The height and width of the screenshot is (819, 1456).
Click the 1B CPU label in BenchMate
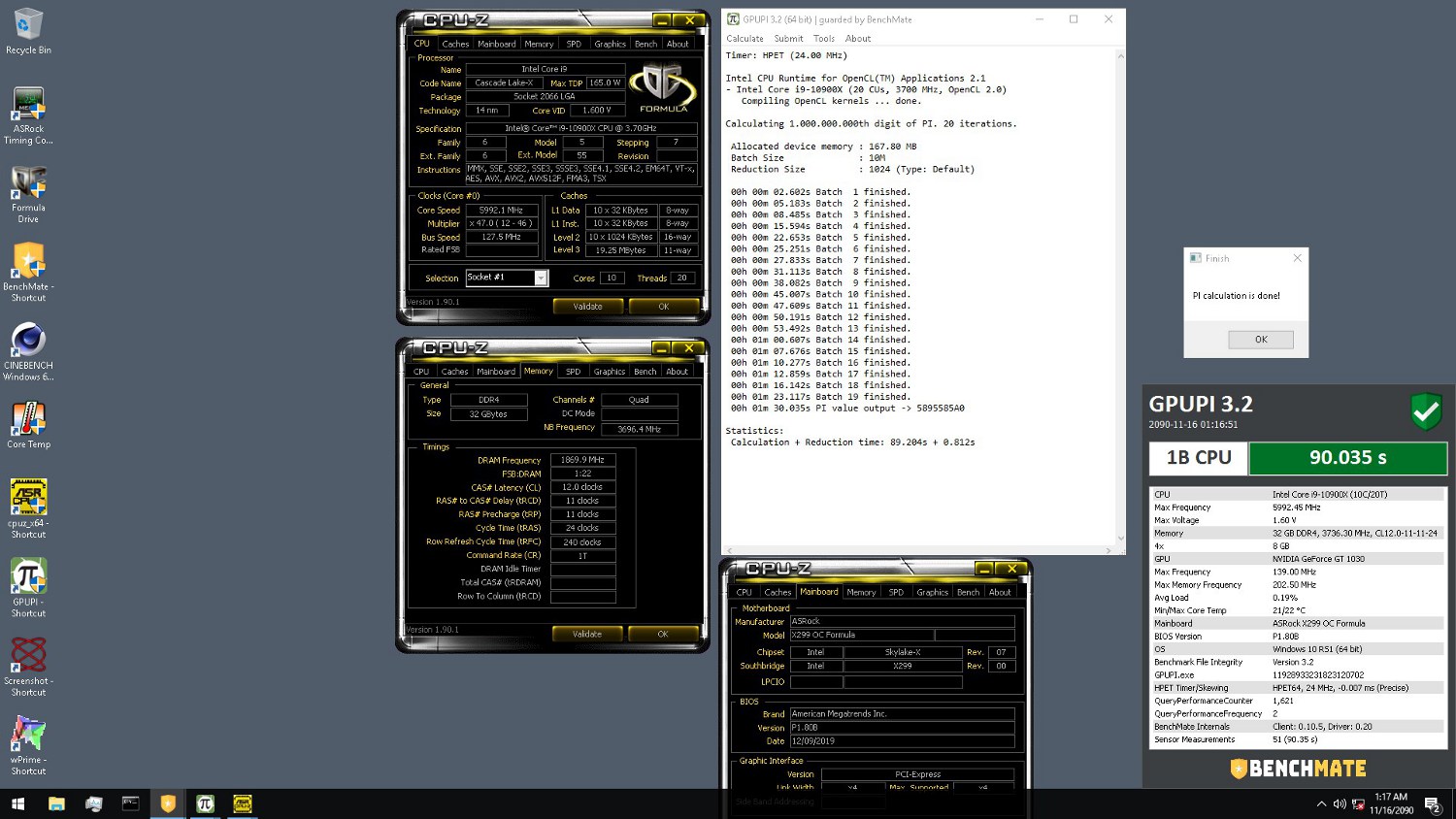pos(1199,458)
